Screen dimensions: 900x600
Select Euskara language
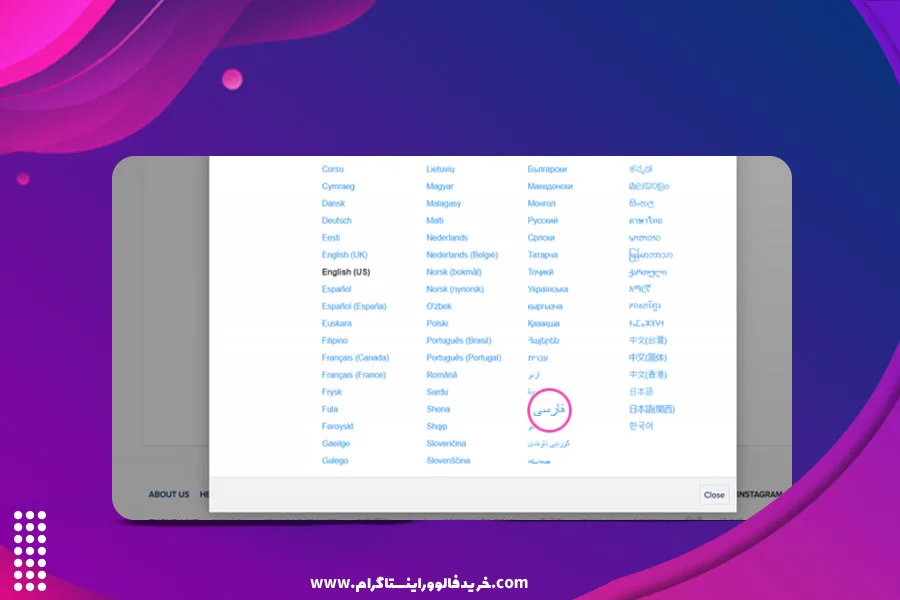click(336, 323)
